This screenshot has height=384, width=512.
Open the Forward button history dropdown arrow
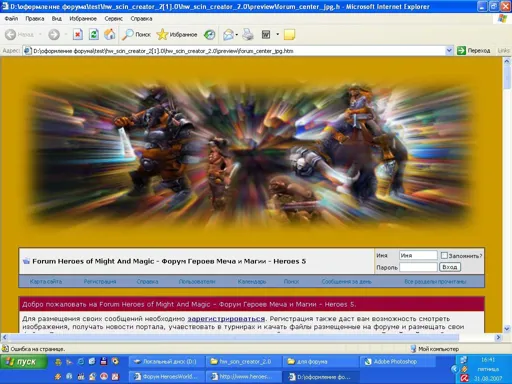(66, 34)
